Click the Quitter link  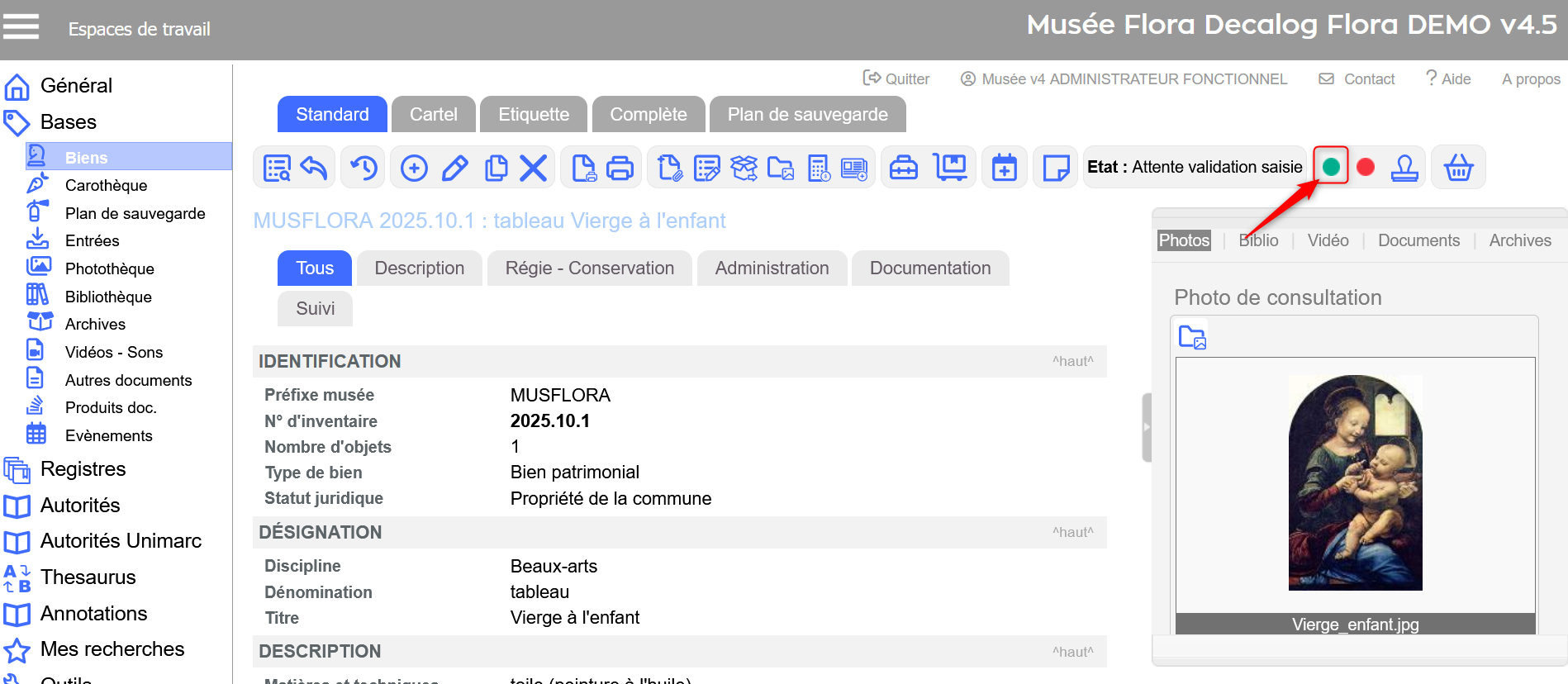[896, 78]
